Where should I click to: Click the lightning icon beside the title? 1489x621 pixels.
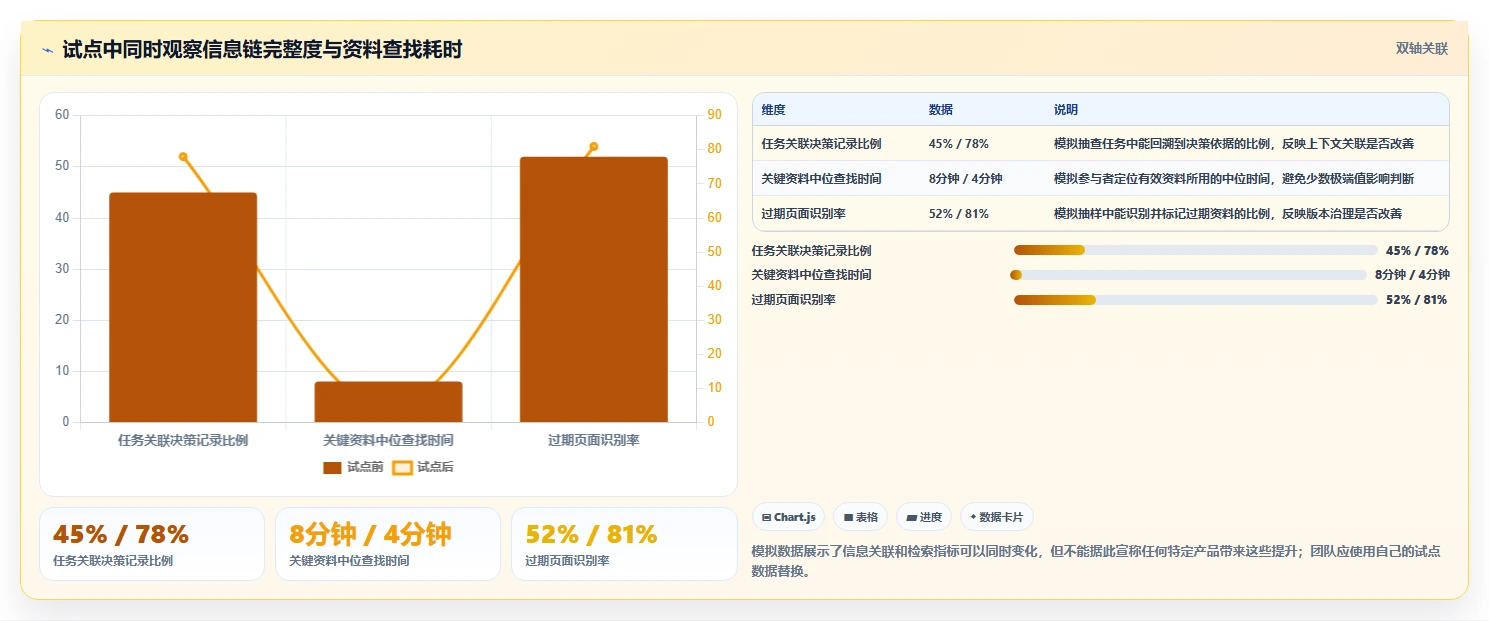point(47,50)
